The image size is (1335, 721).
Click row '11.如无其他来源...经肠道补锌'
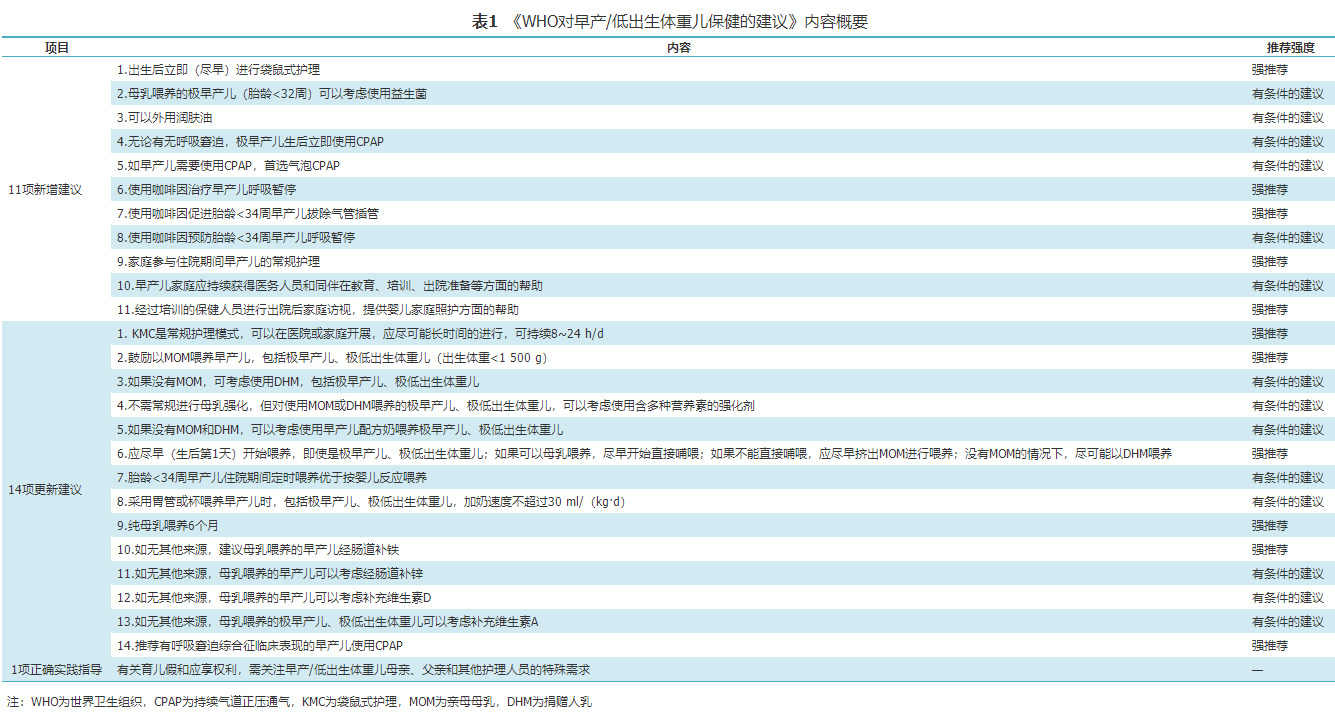[270, 574]
